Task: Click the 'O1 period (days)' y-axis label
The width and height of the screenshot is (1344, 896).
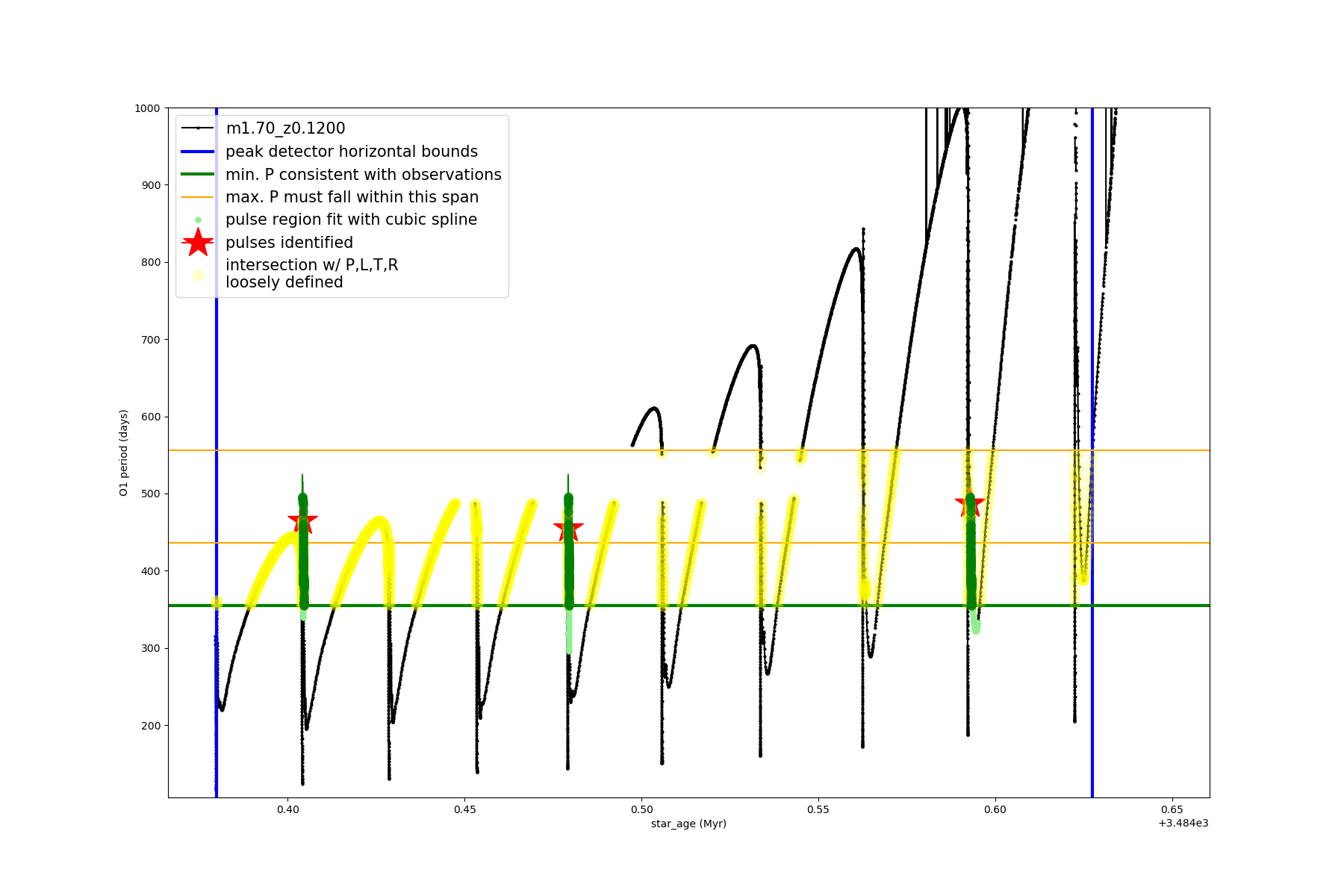Action: (124, 452)
